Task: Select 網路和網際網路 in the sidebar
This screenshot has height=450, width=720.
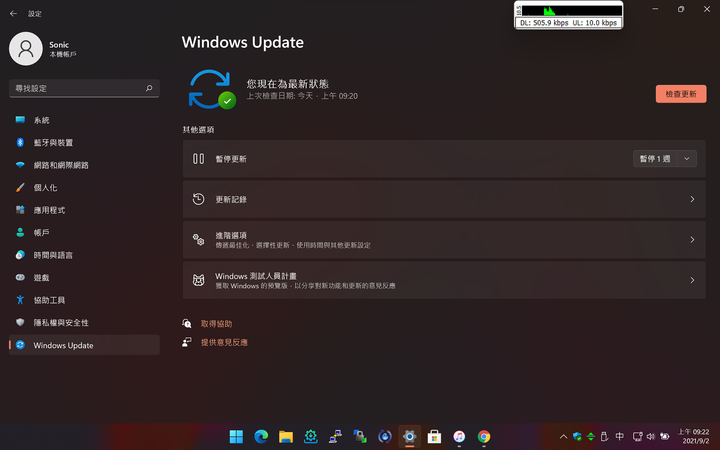Action: point(84,165)
